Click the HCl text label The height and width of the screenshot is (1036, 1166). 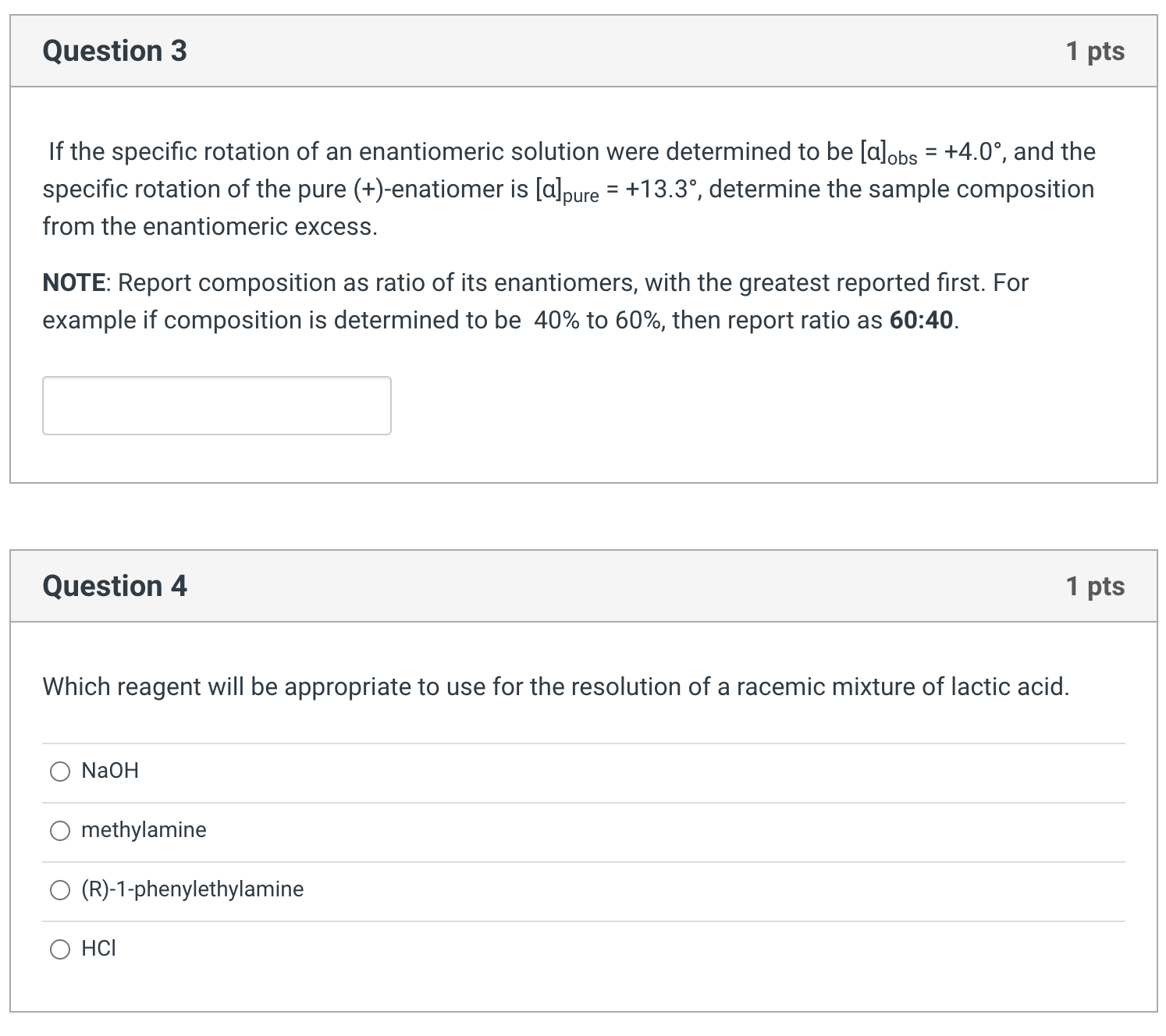pos(98,949)
